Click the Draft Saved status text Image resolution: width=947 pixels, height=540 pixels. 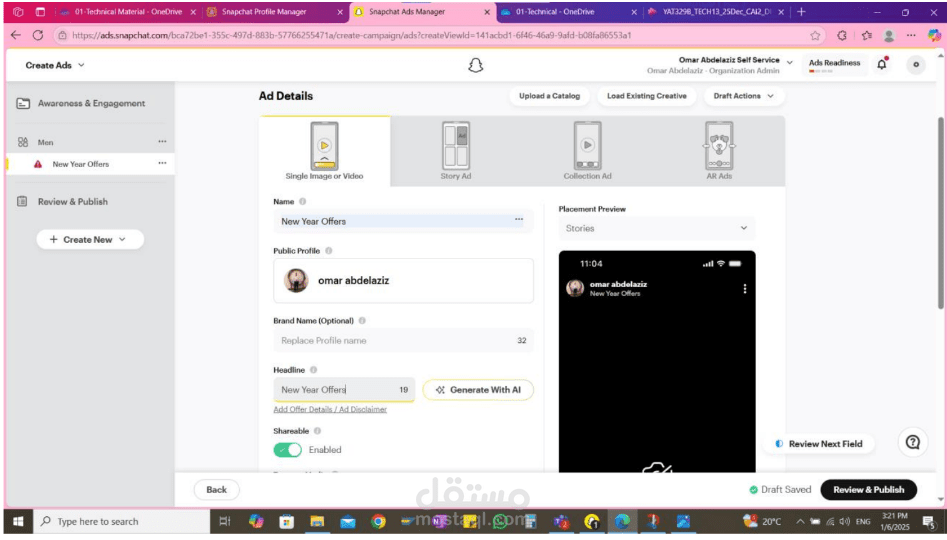[x=786, y=489]
